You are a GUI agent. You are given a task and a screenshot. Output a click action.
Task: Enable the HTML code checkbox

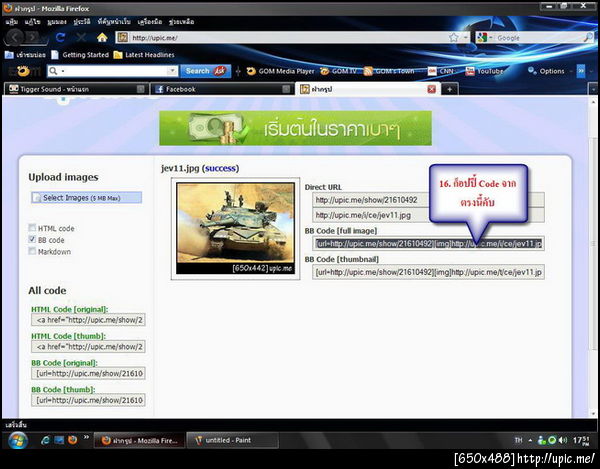coord(32,228)
